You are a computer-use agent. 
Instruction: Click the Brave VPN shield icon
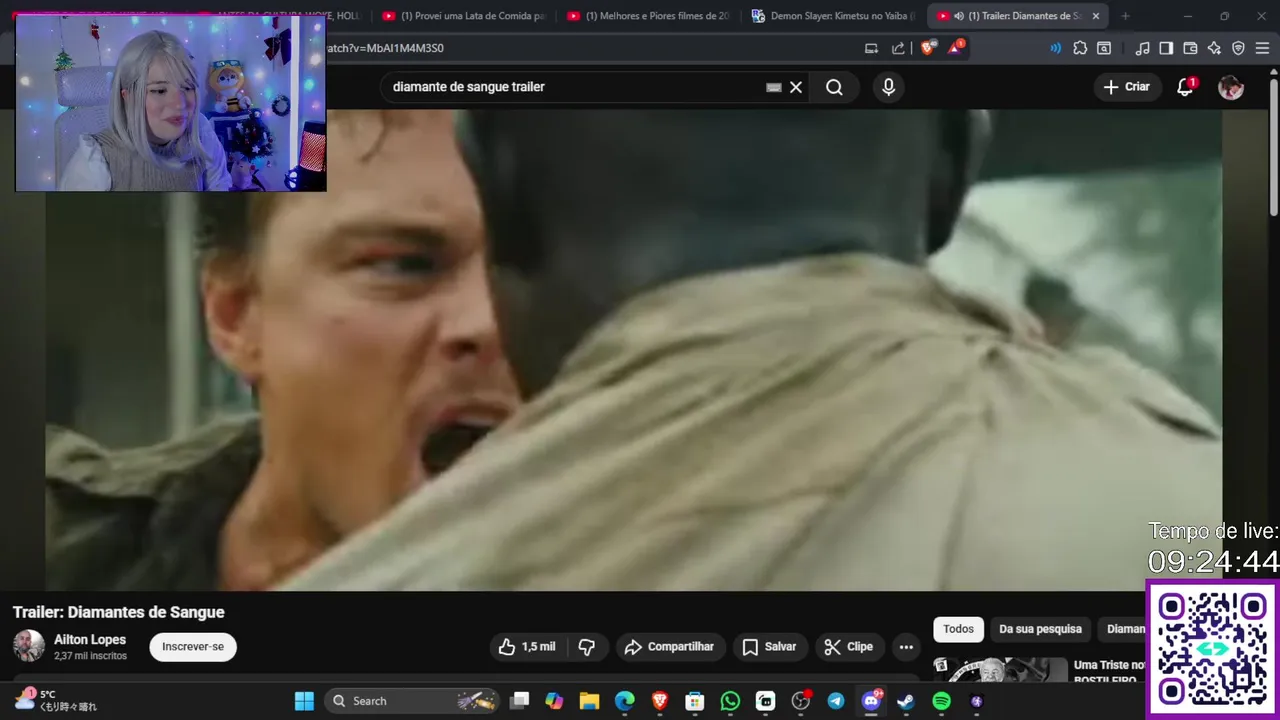coord(1238,48)
